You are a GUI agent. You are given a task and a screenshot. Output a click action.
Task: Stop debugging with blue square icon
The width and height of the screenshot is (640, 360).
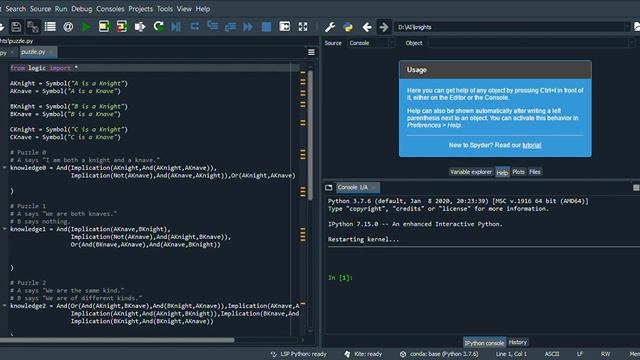coord(266,27)
